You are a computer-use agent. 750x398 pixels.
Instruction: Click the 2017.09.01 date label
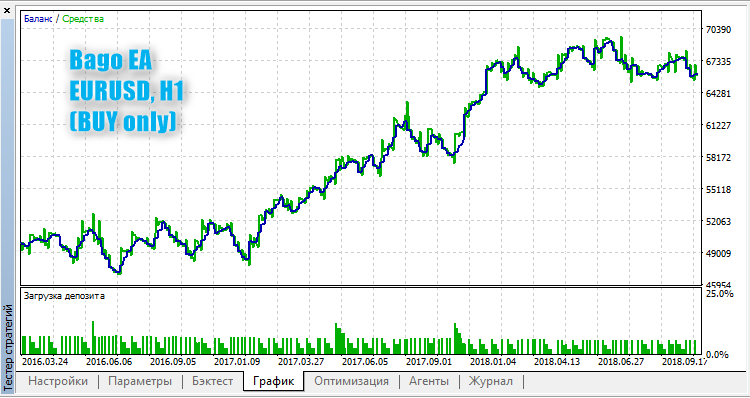point(430,361)
